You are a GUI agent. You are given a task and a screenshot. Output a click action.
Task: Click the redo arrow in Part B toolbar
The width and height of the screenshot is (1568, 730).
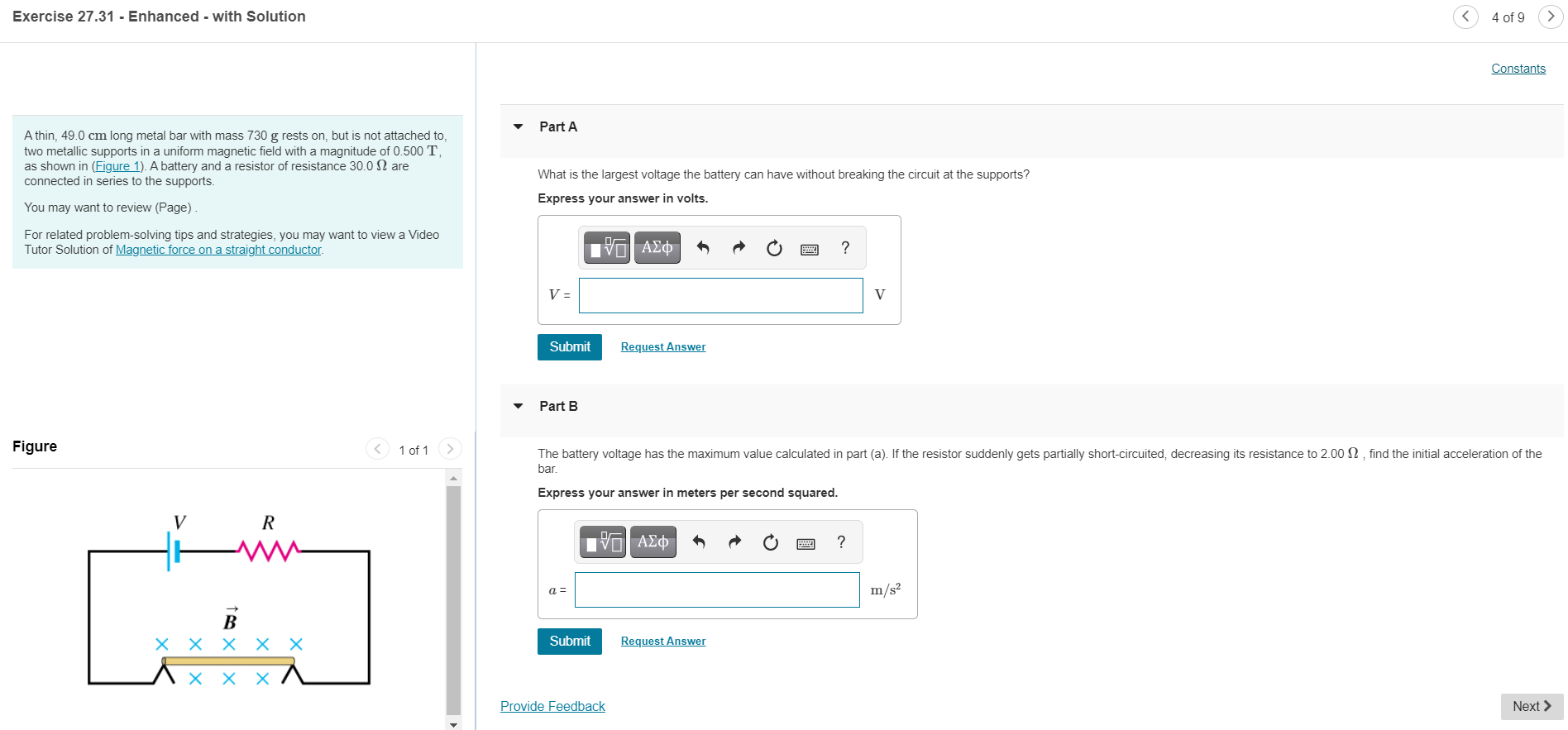pyautogui.click(x=734, y=542)
